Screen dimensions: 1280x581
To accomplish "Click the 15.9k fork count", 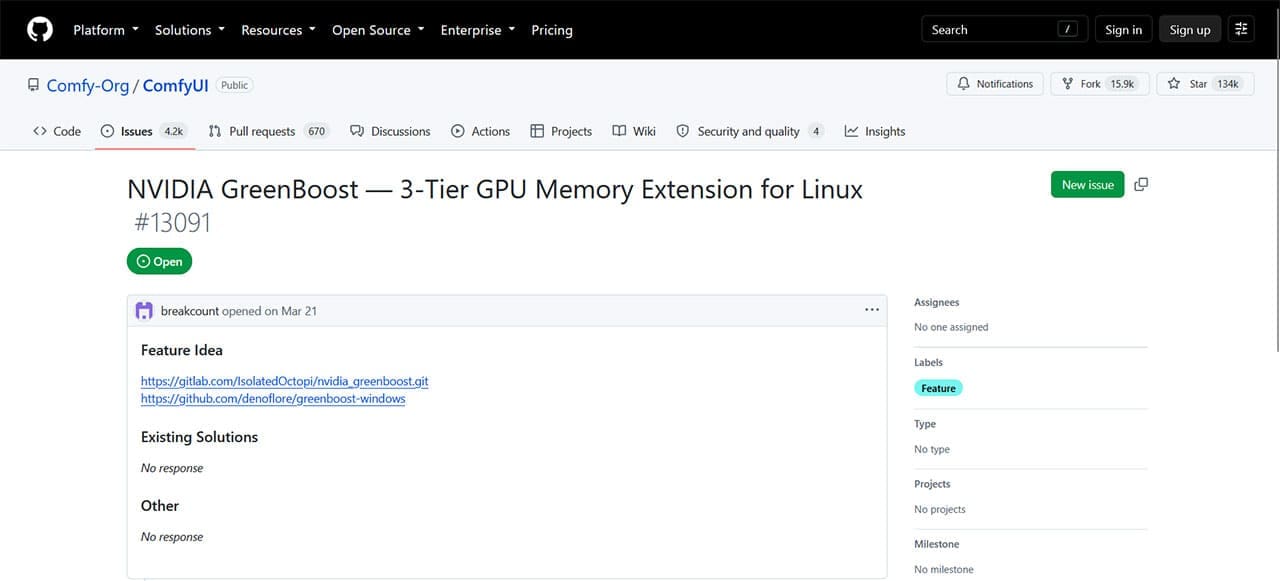I will coord(1121,84).
